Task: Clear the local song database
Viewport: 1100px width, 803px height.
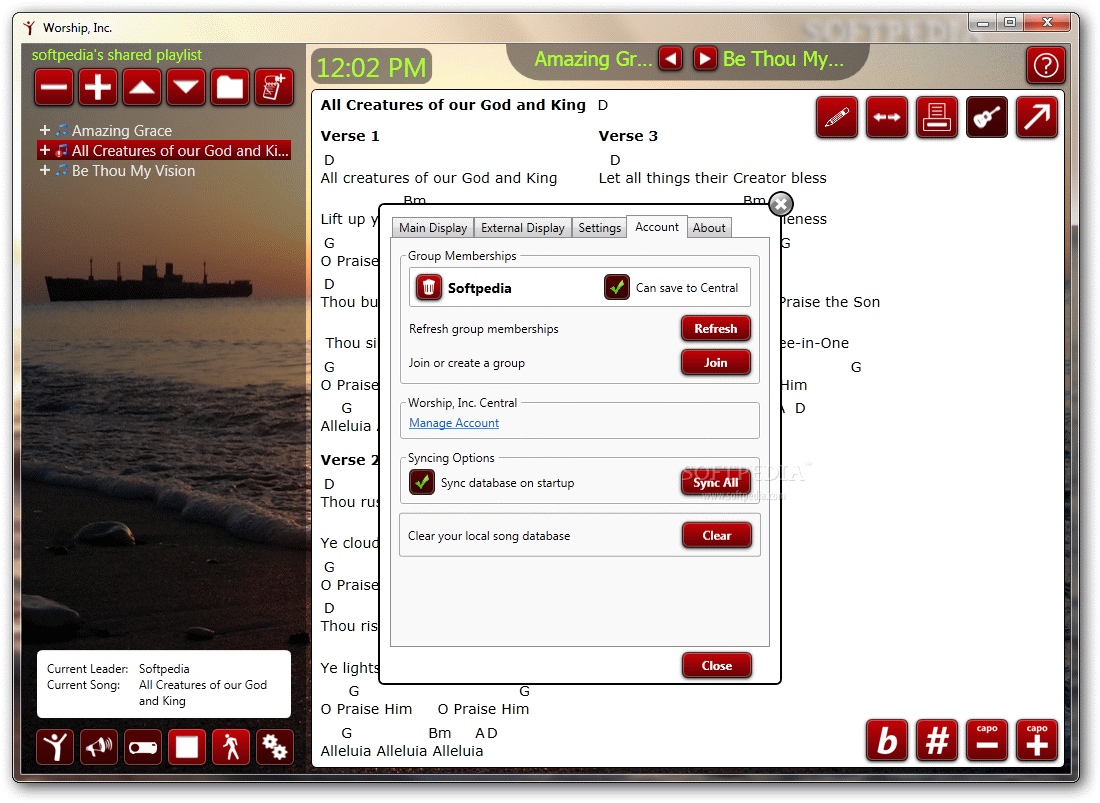Action: [x=716, y=535]
